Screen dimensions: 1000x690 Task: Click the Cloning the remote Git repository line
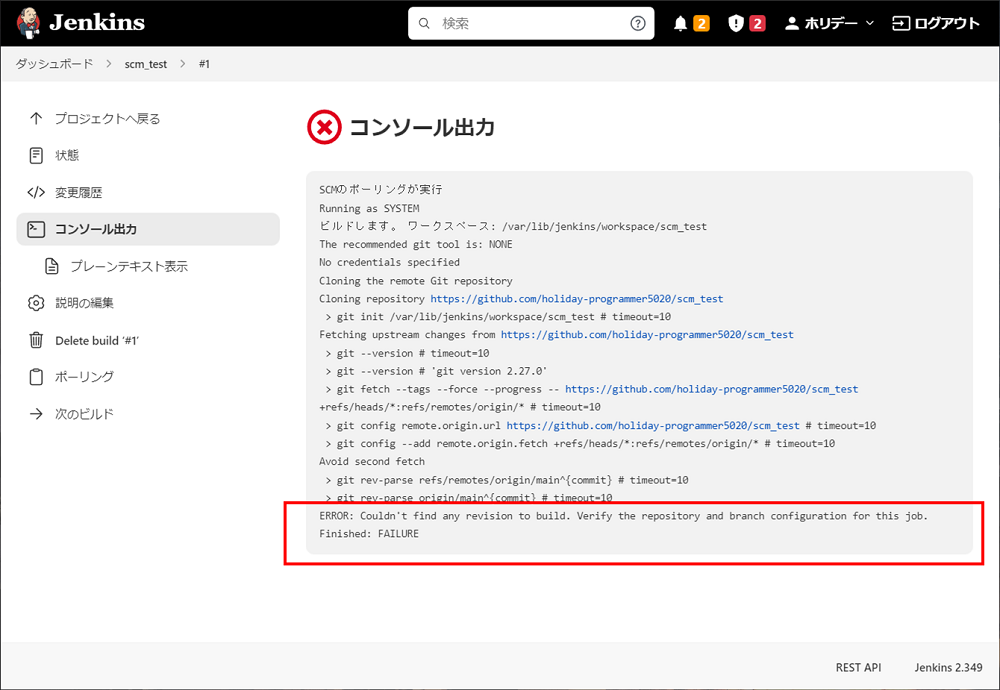click(416, 281)
